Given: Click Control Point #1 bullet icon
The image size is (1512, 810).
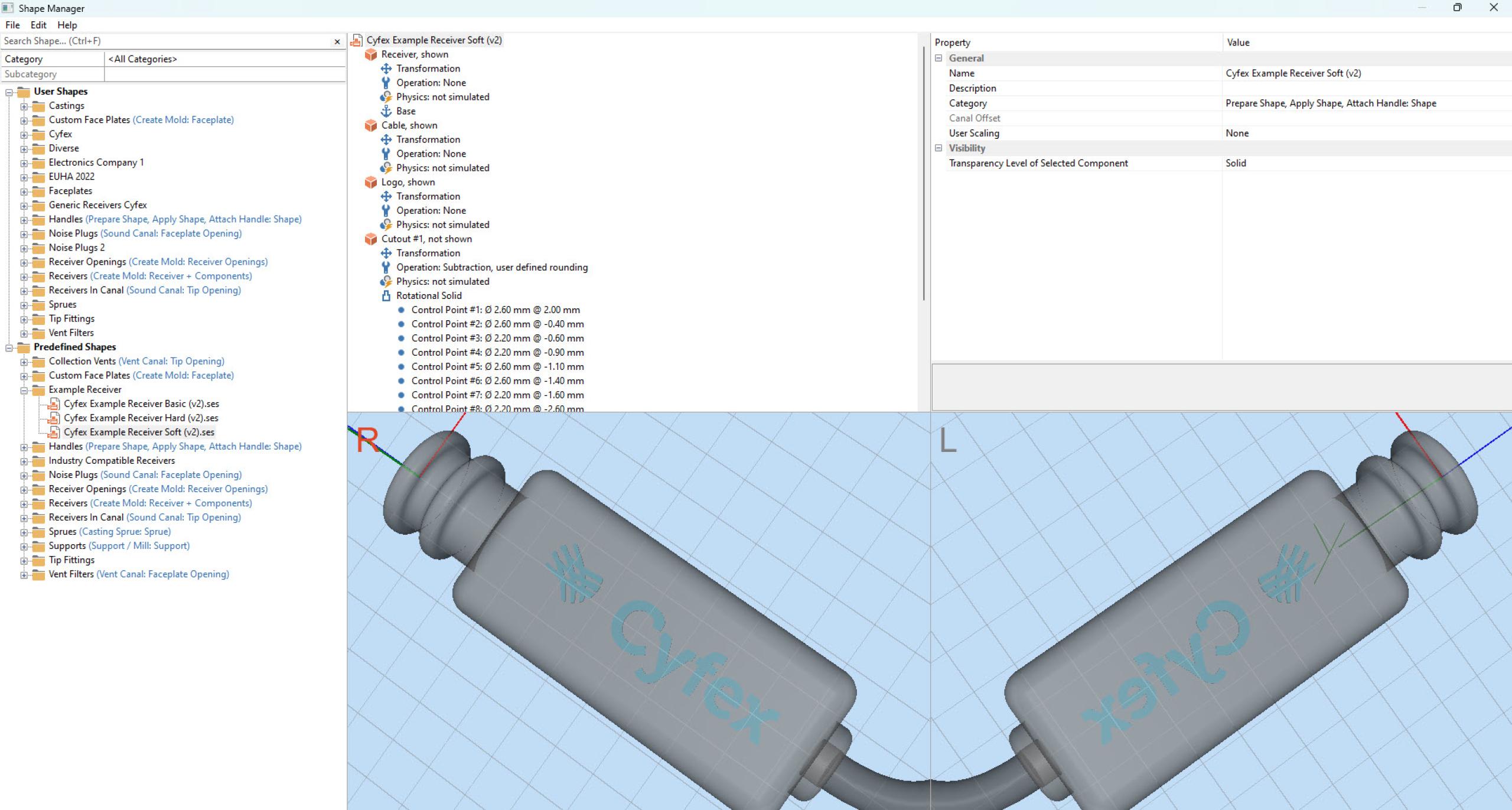Looking at the screenshot, I should click(402, 310).
